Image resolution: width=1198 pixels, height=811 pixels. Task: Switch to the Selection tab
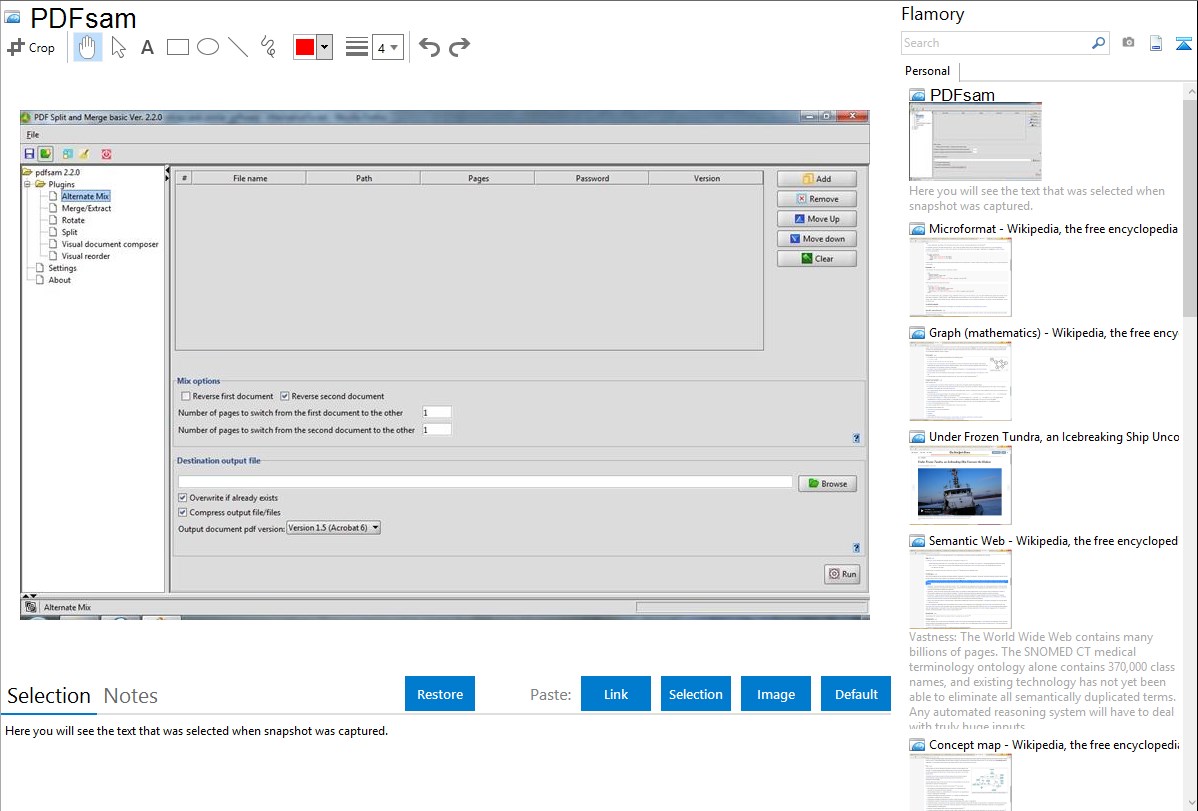[49, 696]
